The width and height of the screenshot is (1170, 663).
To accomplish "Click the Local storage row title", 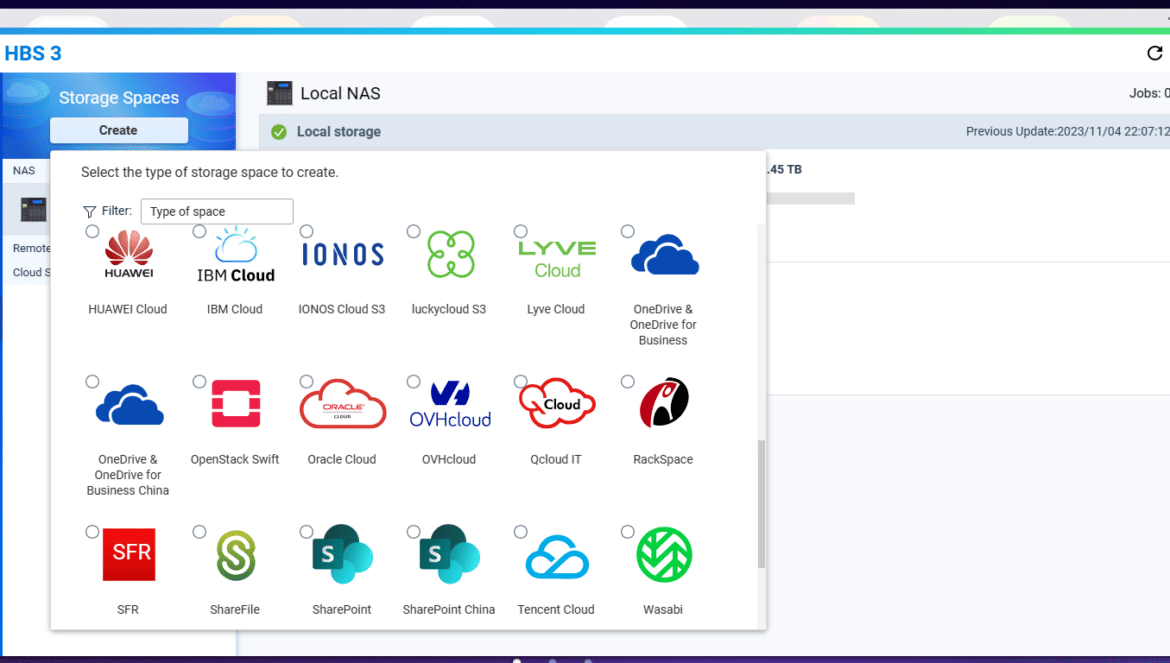I will click(339, 132).
